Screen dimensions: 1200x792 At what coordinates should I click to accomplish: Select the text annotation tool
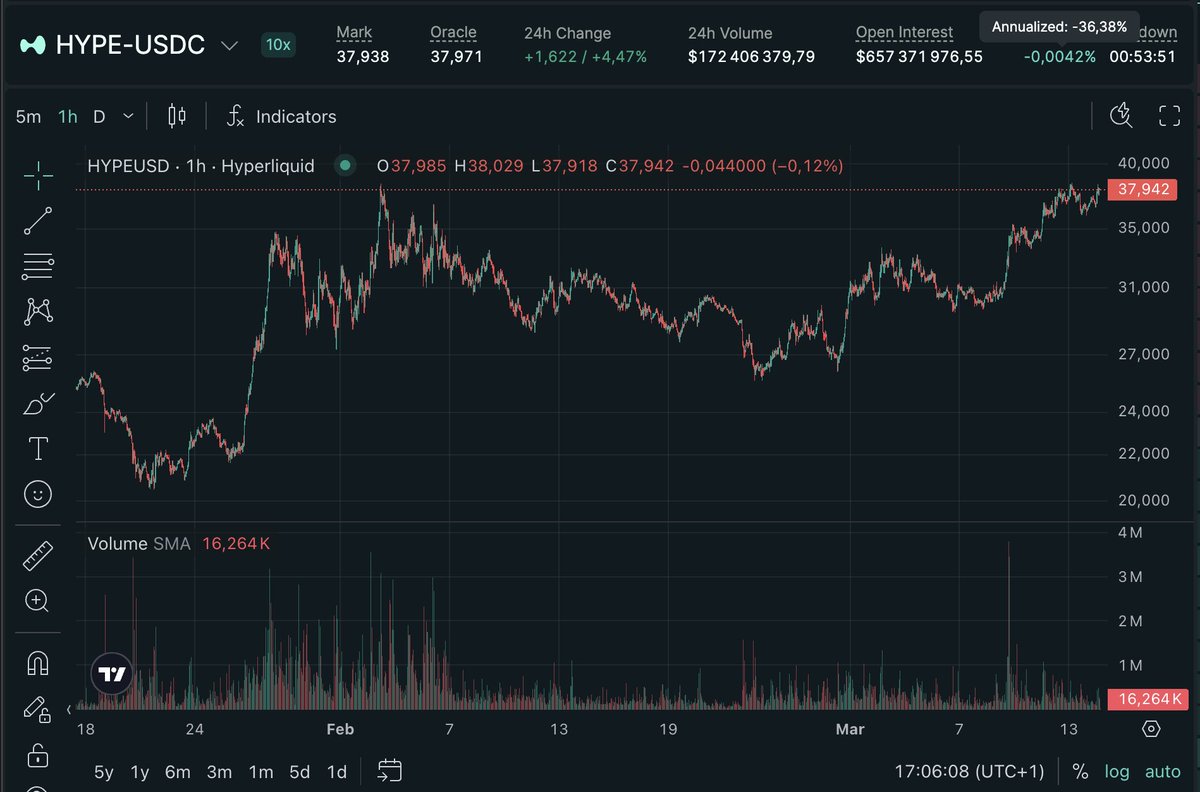tap(38, 449)
